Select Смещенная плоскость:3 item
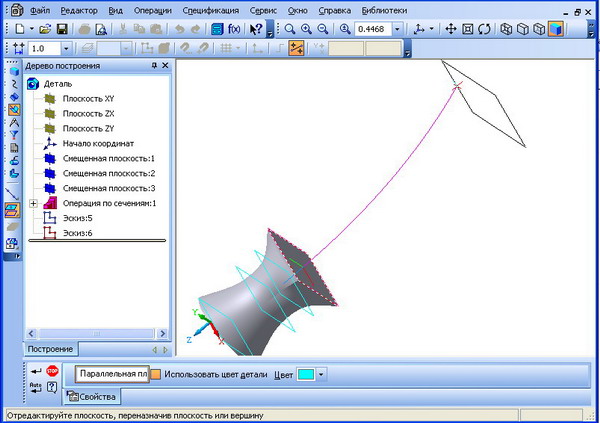The height and width of the screenshot is (423, 600). click(109, 188)
